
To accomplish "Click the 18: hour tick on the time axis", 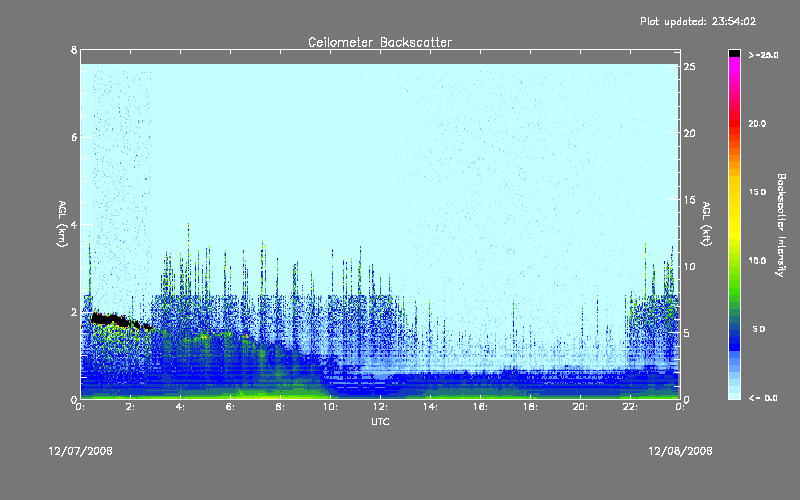I will 530,407.
